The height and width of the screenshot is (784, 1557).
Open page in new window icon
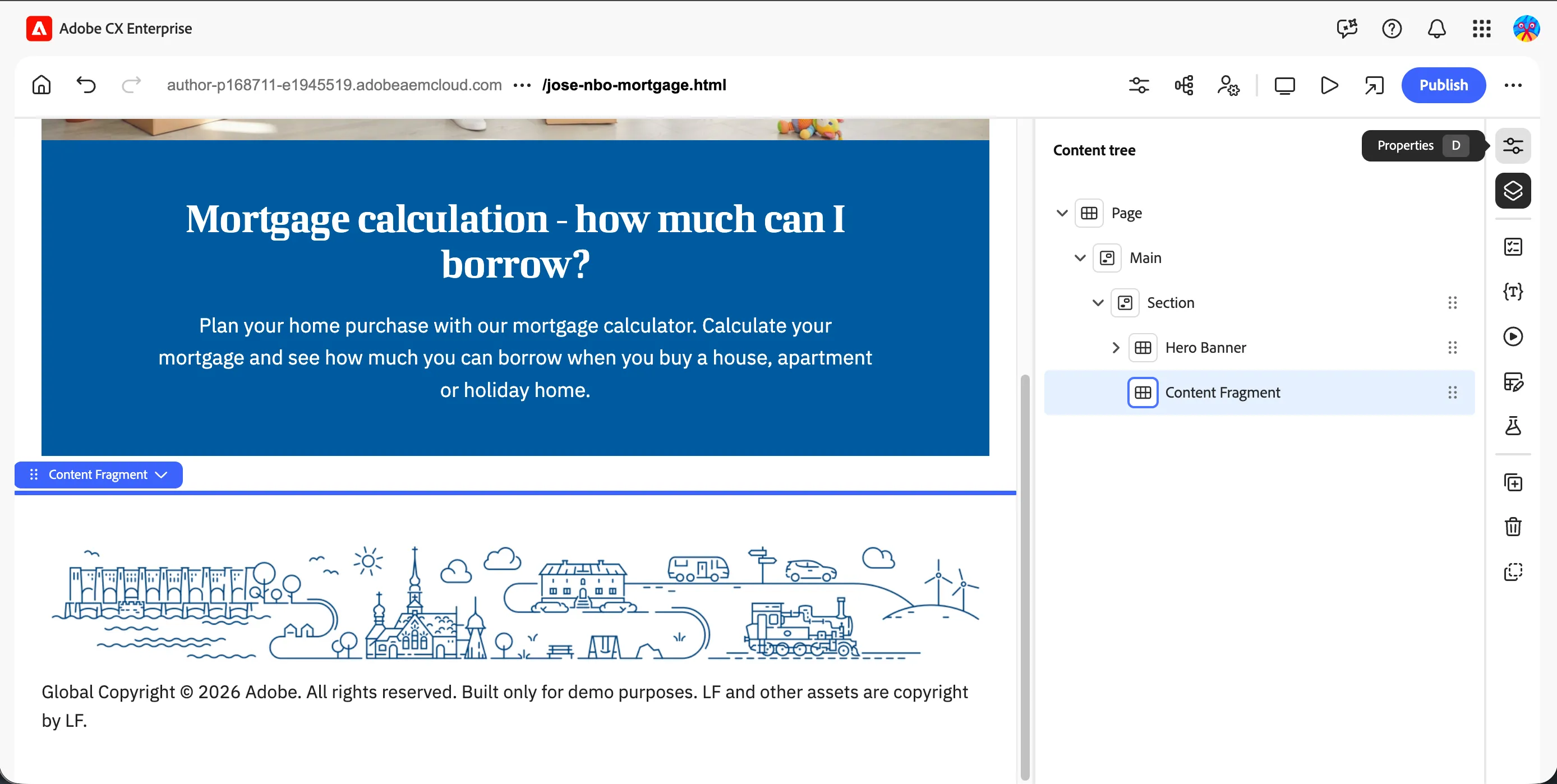click(x=1374, y=85)
